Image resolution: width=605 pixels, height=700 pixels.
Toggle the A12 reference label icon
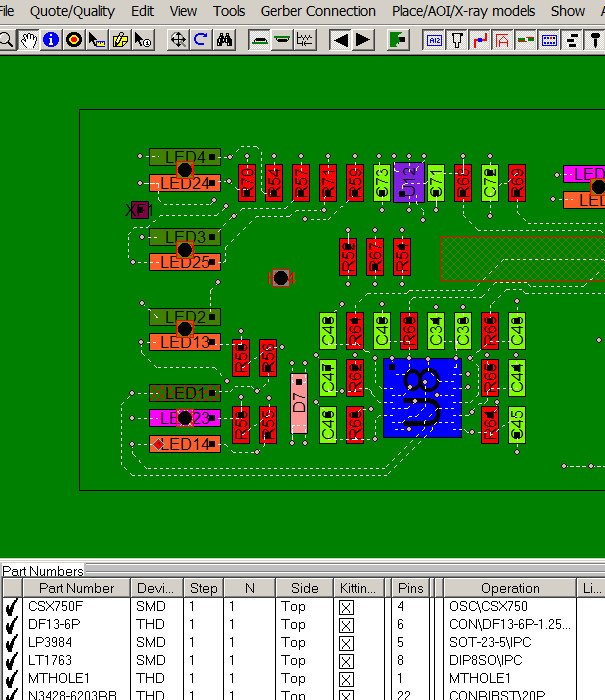coord(434,40)
